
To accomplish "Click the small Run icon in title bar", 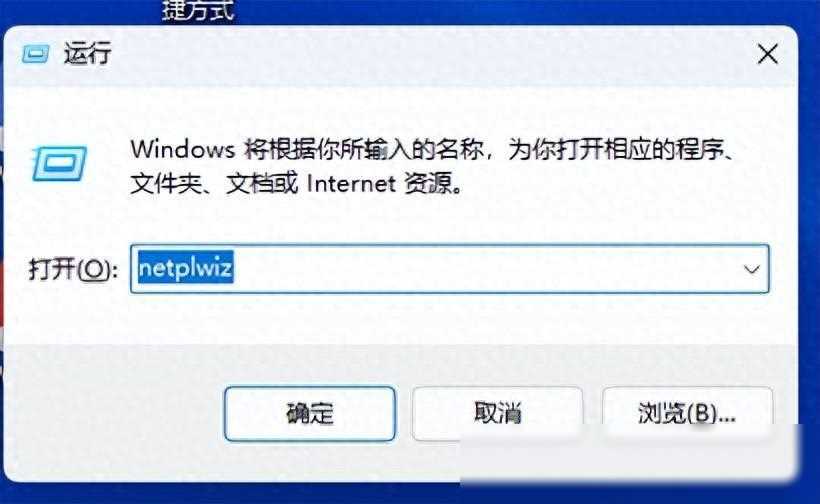I will (x=36, y=53).
